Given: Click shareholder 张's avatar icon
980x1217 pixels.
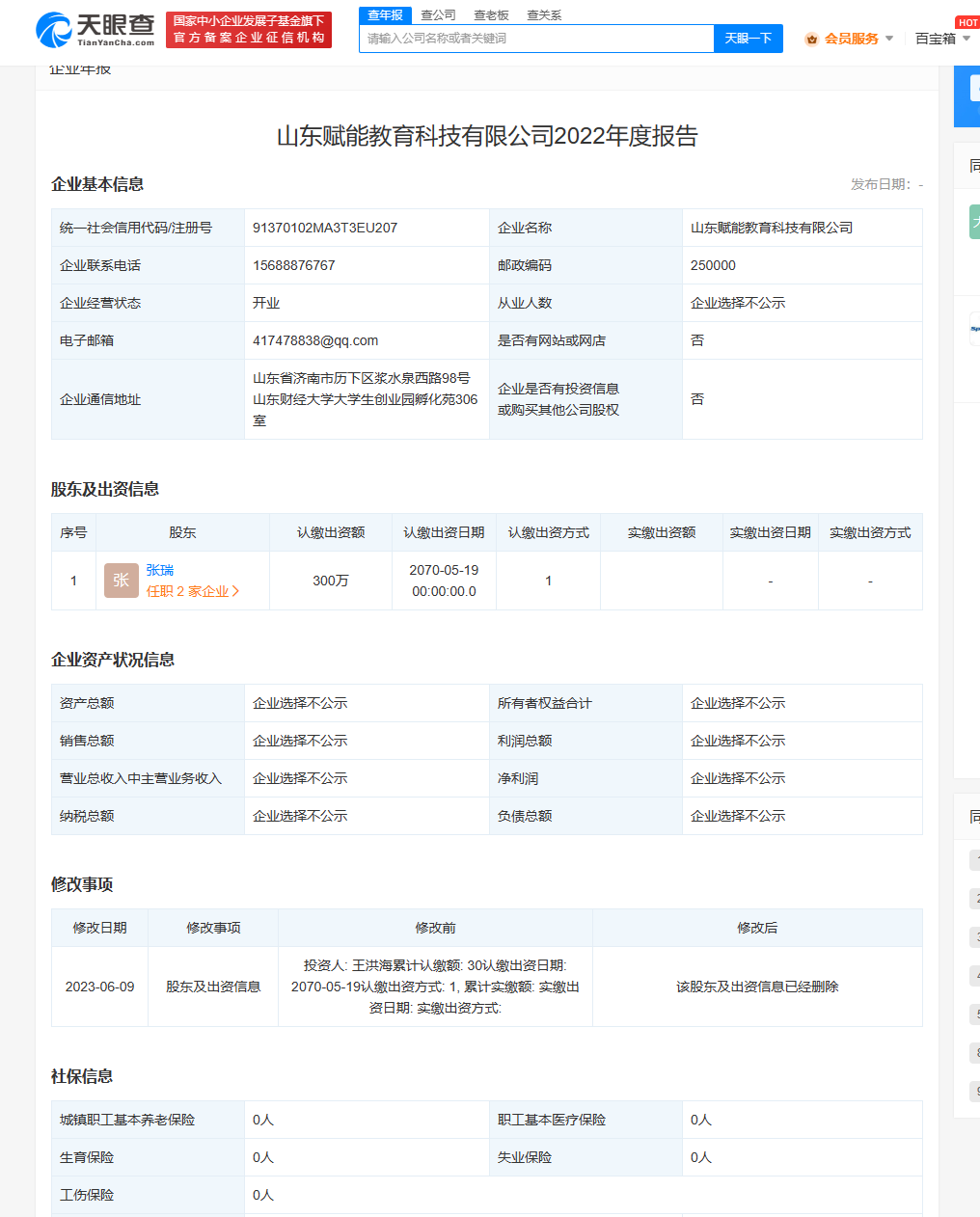Looking at the screenshot, I should 121,581.
